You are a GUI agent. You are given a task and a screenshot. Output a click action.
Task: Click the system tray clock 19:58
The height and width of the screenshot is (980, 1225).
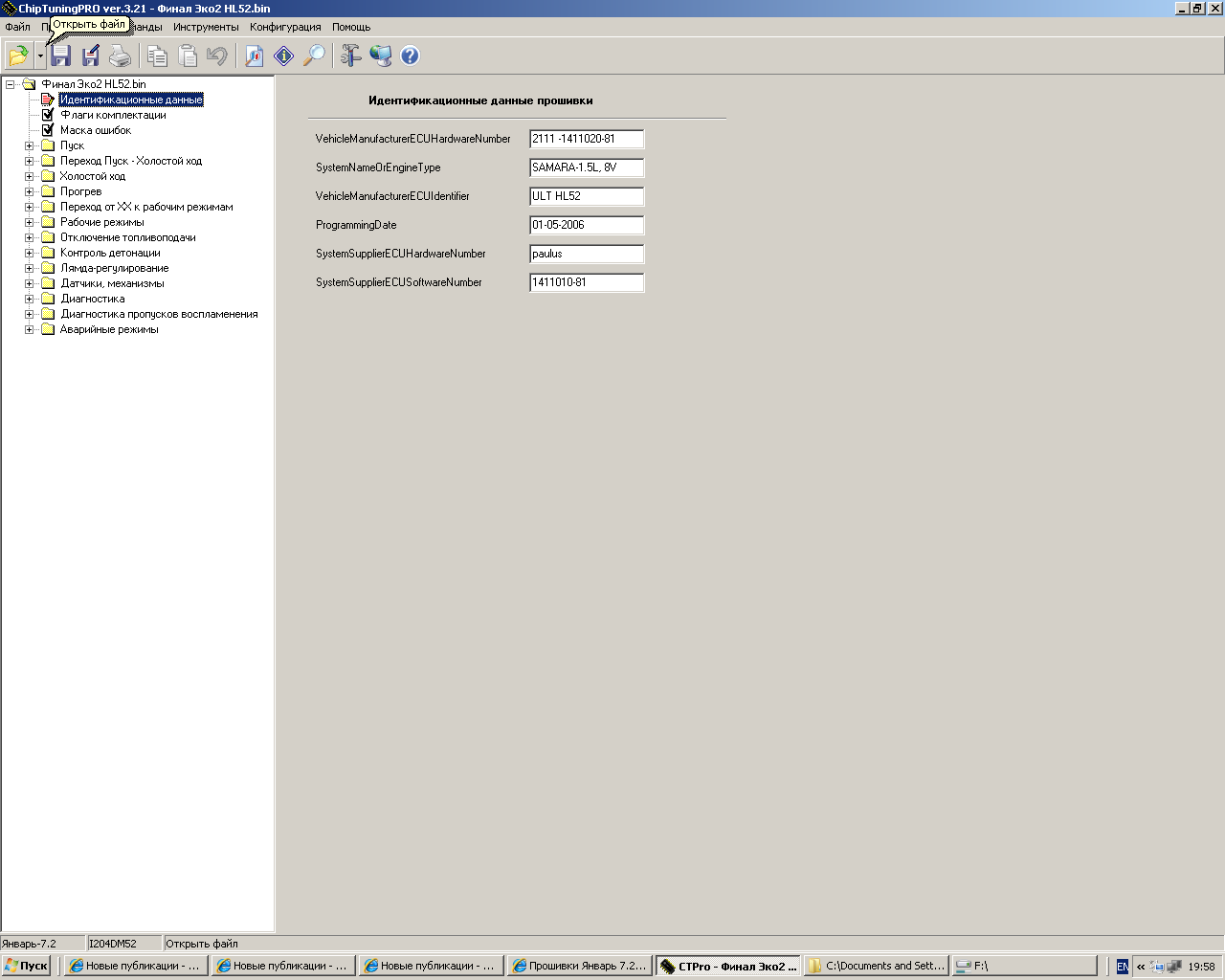(1201, 967)
